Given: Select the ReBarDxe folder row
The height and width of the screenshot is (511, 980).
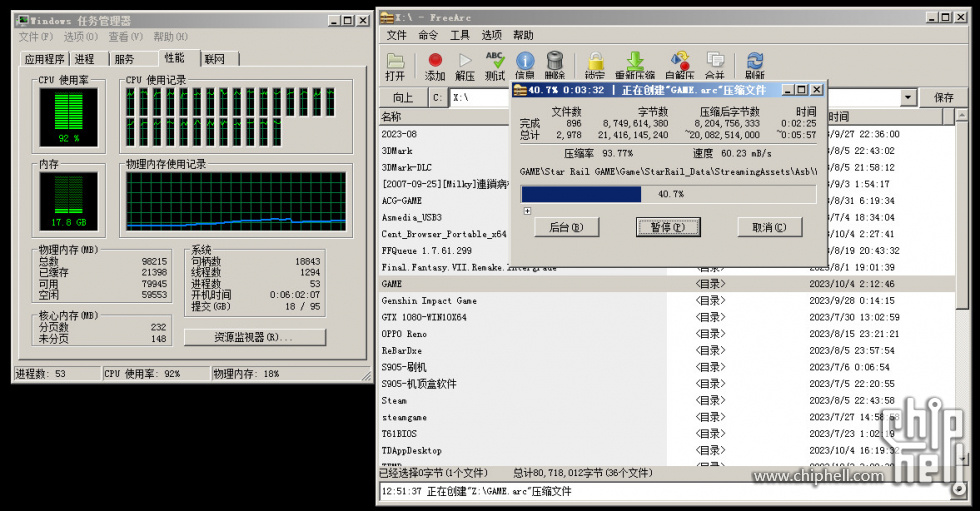Looking at the screenshot, I should point(666,350).
